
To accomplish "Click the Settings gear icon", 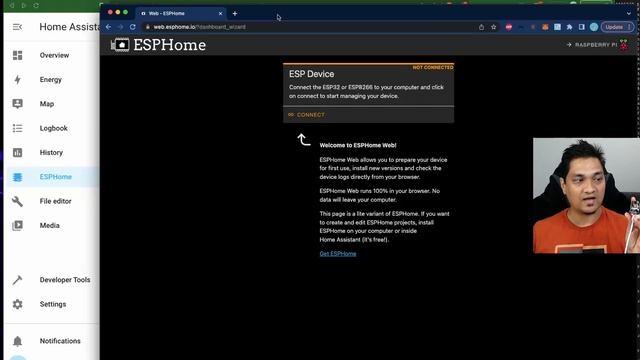I will click(x=18, y=304).
